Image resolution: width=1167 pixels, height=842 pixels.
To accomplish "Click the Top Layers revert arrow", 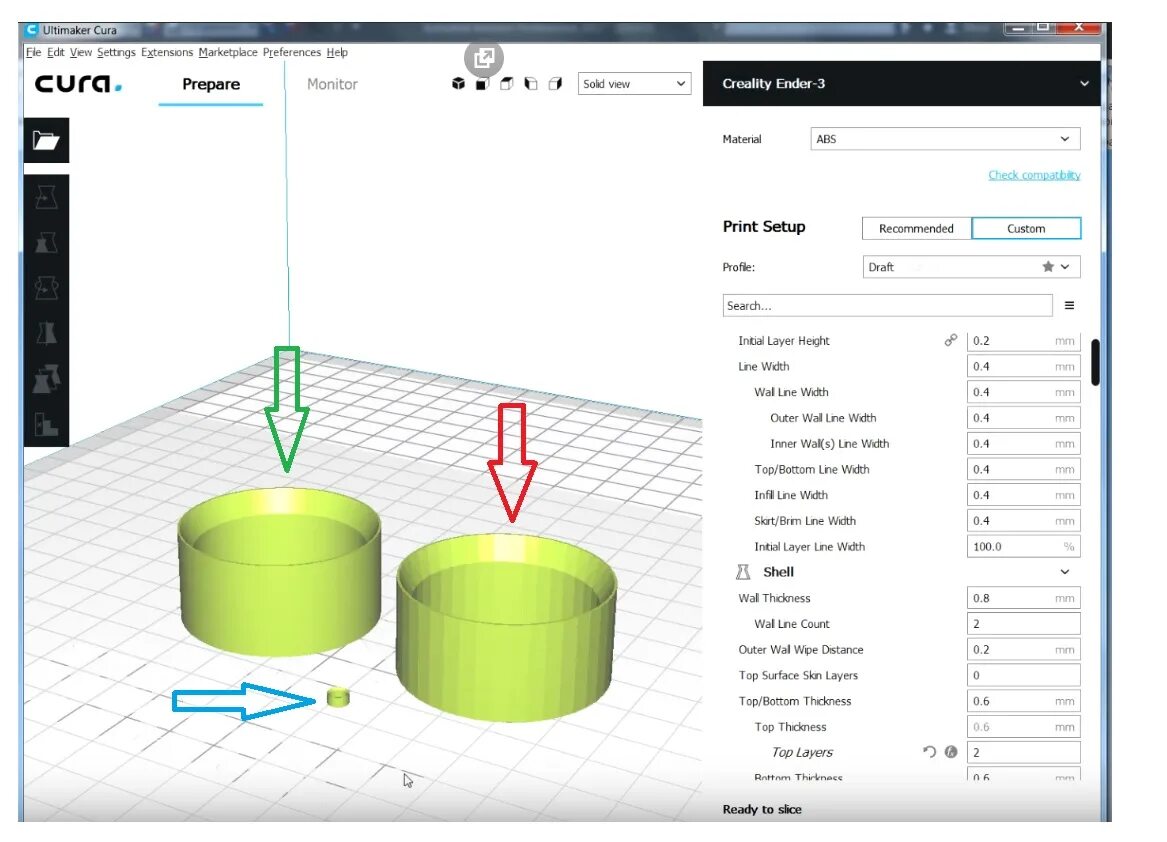I will click(x=928, y=752).
